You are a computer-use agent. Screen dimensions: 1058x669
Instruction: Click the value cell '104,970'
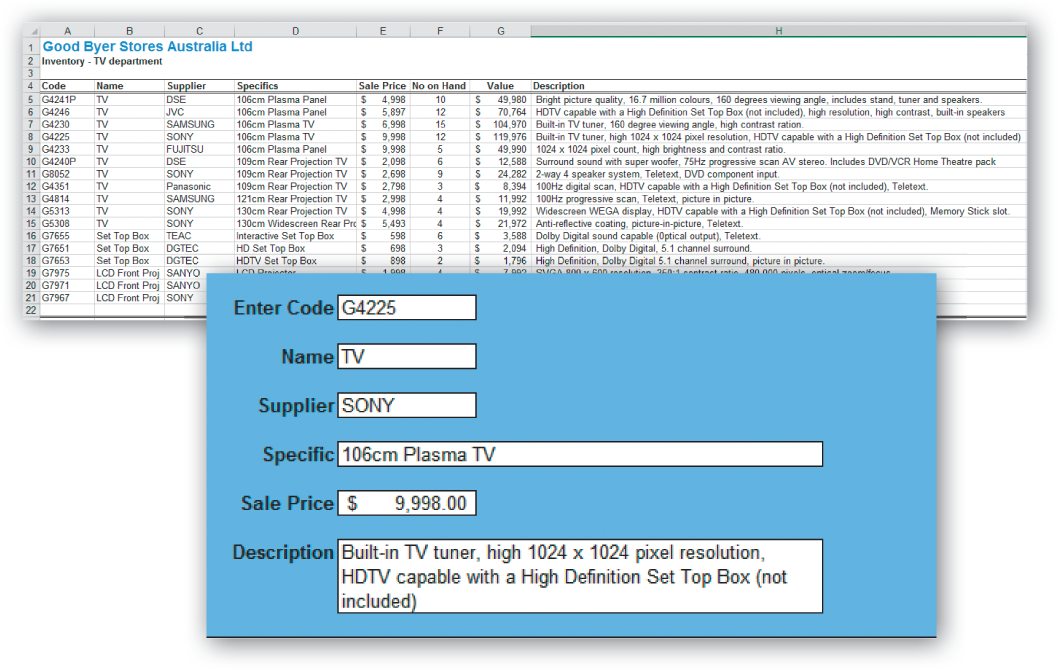click(501, 125)
